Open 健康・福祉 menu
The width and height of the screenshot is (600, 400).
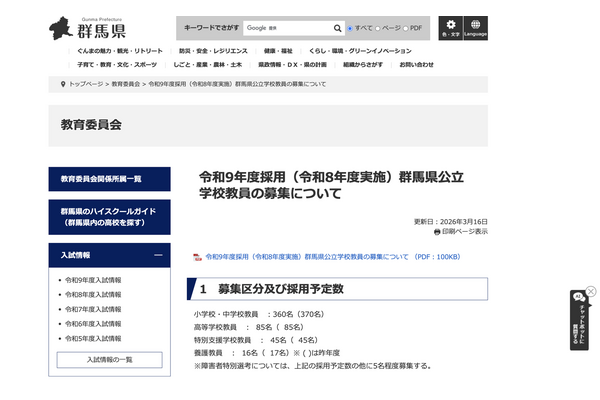point(278,51)
